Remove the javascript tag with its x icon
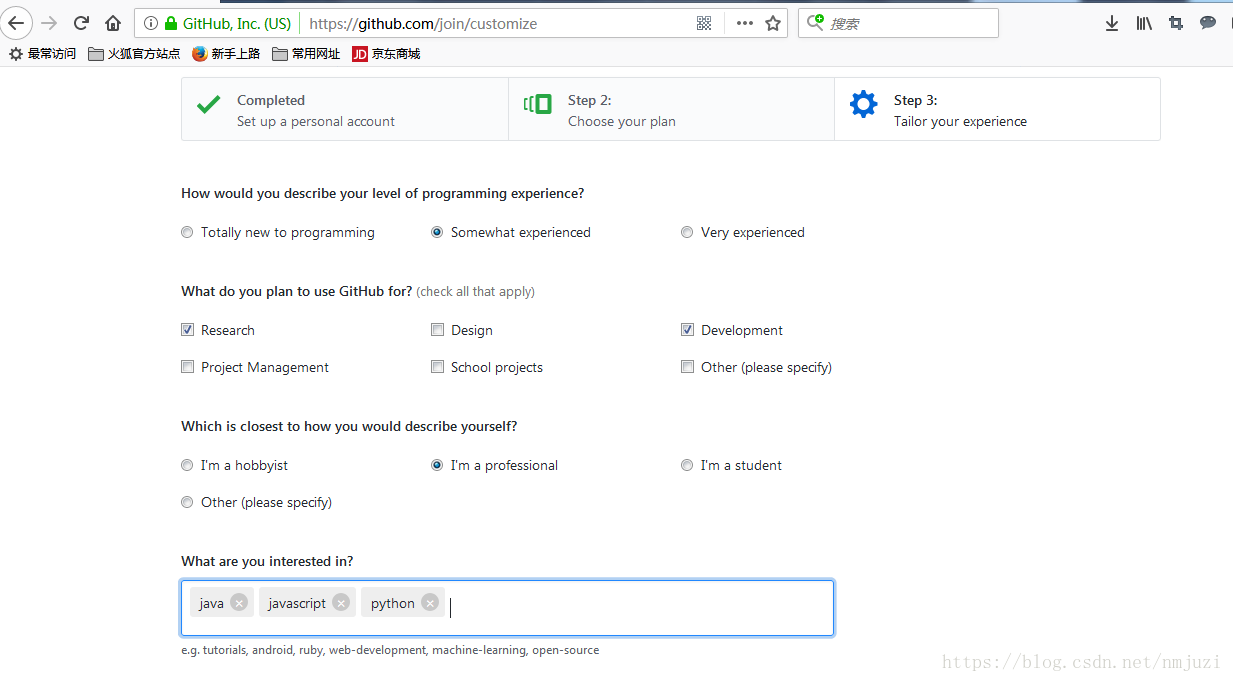The height and width of the screenshot is (682, 1233). click(341, 602)
